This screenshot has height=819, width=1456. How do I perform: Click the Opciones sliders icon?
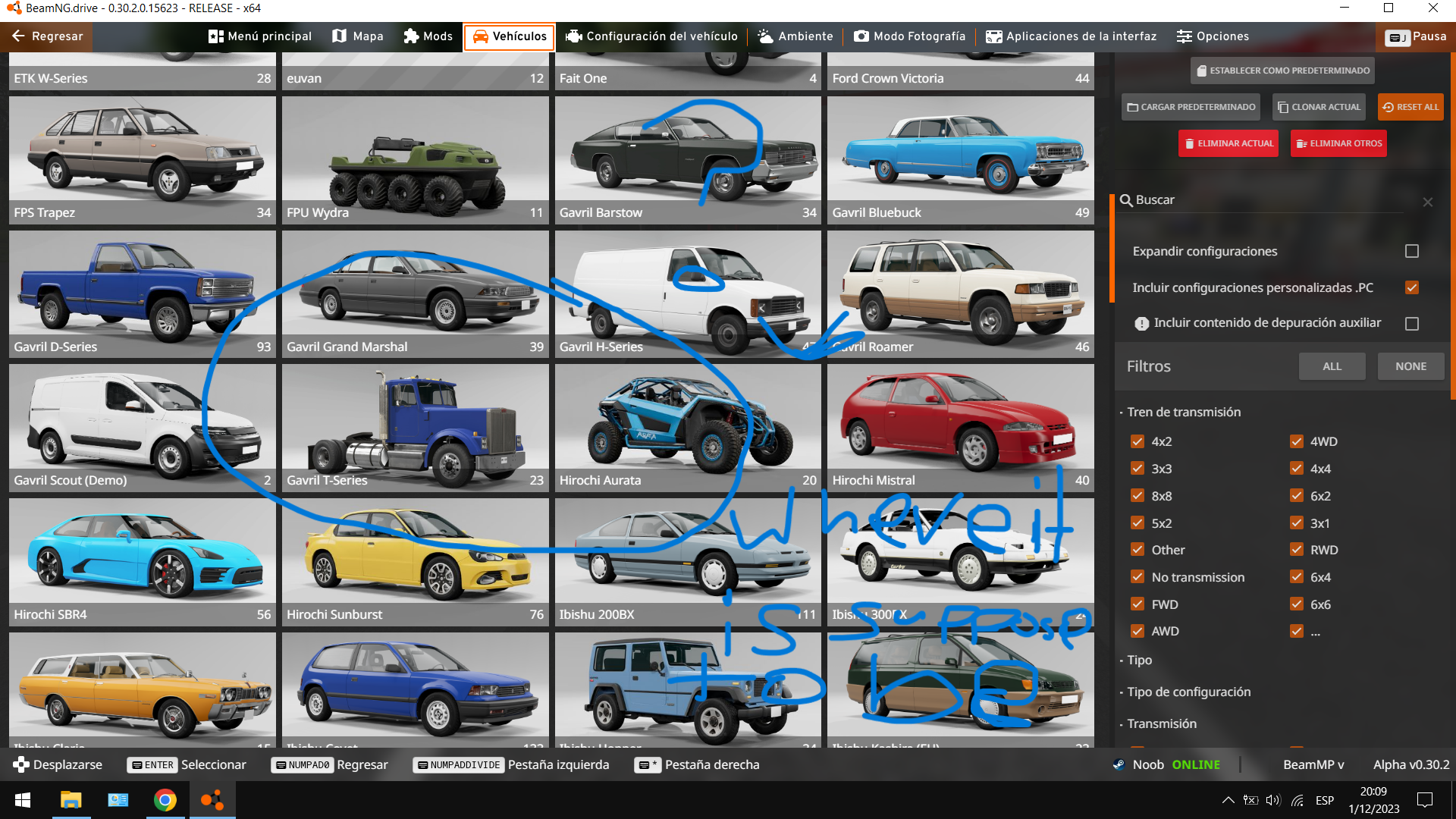coord(1184,36)
